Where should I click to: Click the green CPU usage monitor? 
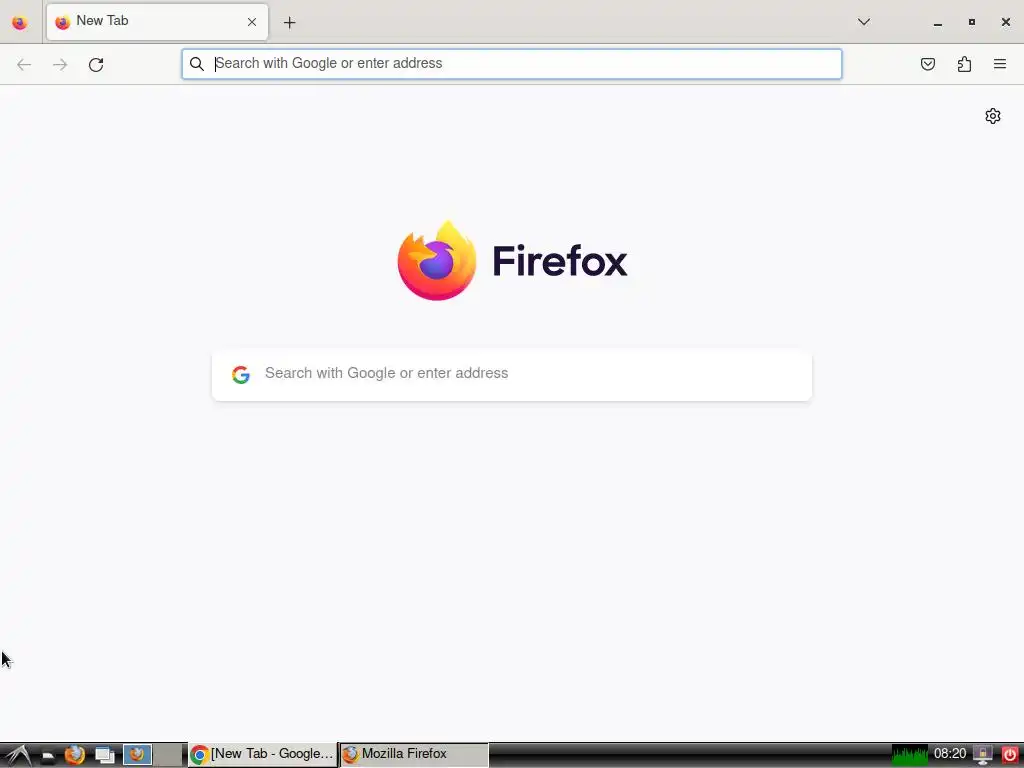[x=909, y=755]
